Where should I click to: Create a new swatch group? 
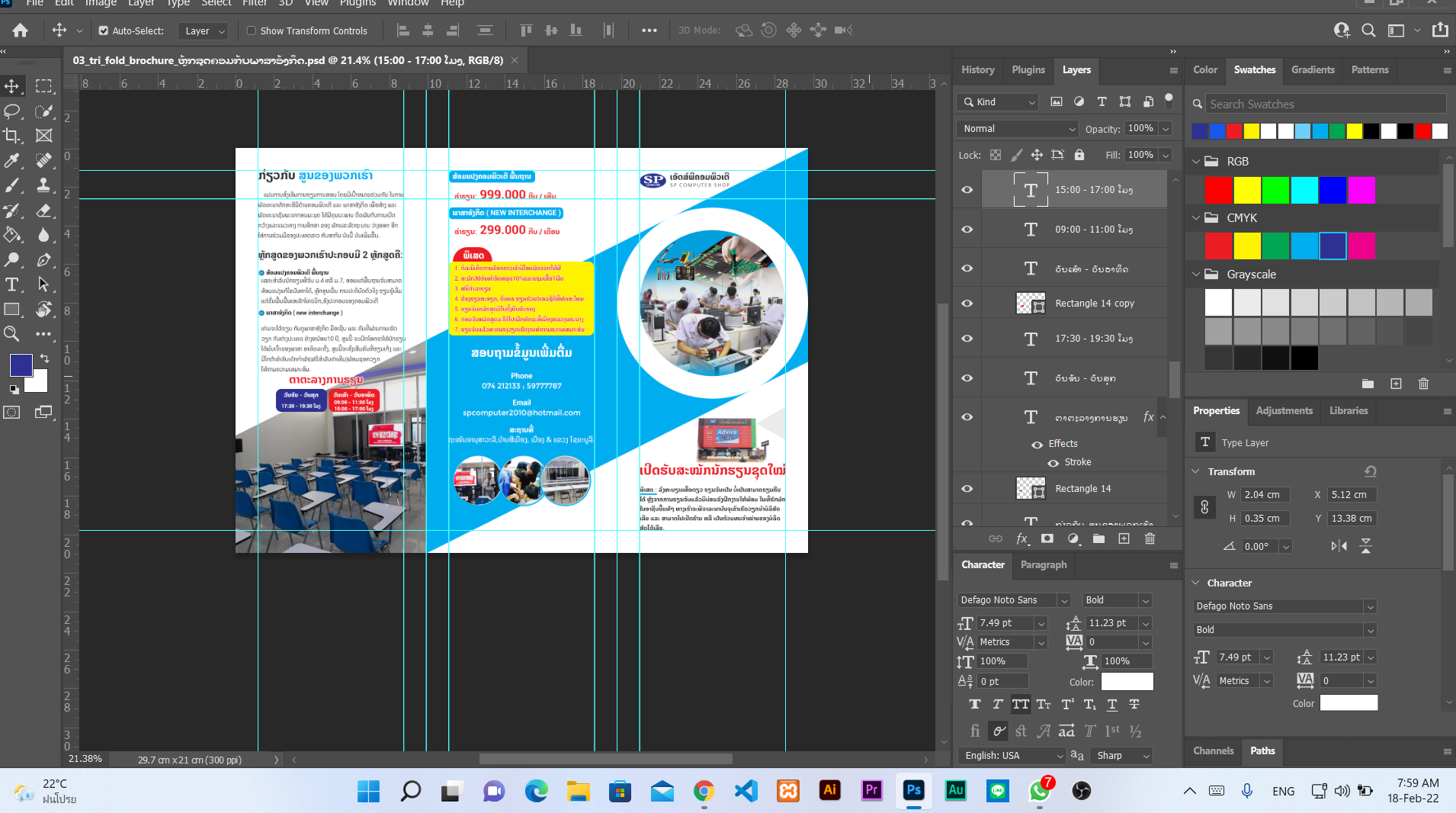point(1368,384)
